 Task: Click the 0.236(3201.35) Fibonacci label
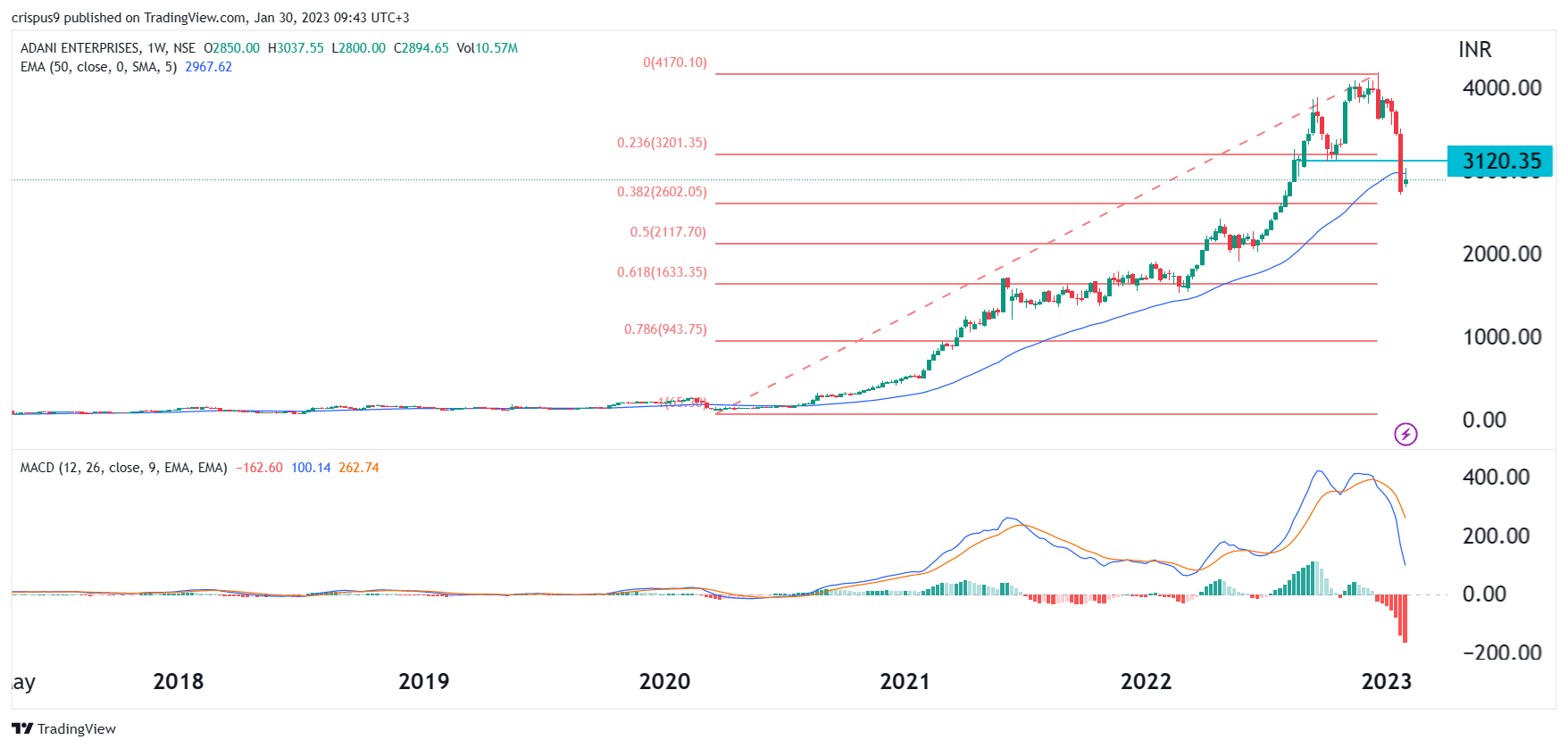click(x=662, y=143)
